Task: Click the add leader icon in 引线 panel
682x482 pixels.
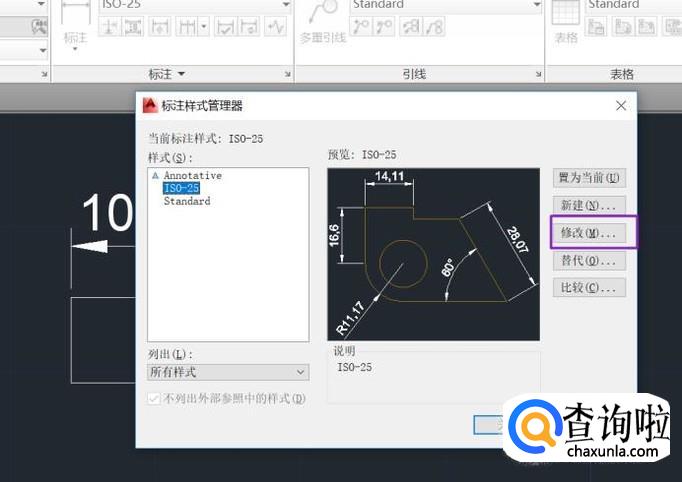Action: (x=361, y=27)
